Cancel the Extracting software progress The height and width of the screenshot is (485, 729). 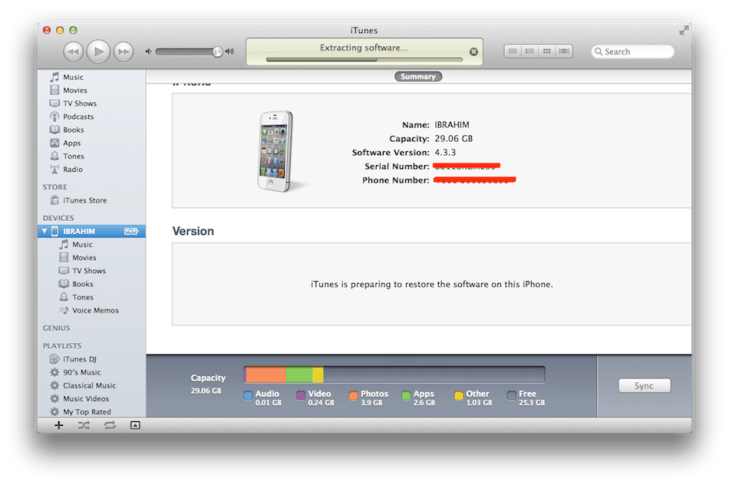coord(473,51)
